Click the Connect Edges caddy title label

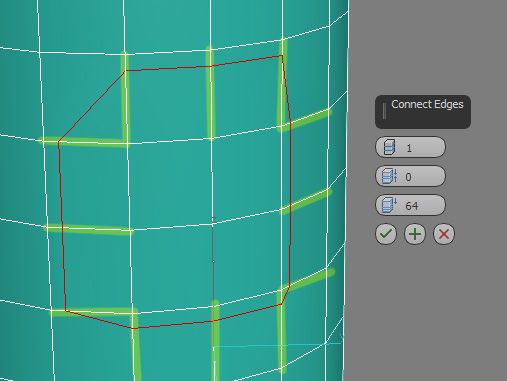[427, 104]
